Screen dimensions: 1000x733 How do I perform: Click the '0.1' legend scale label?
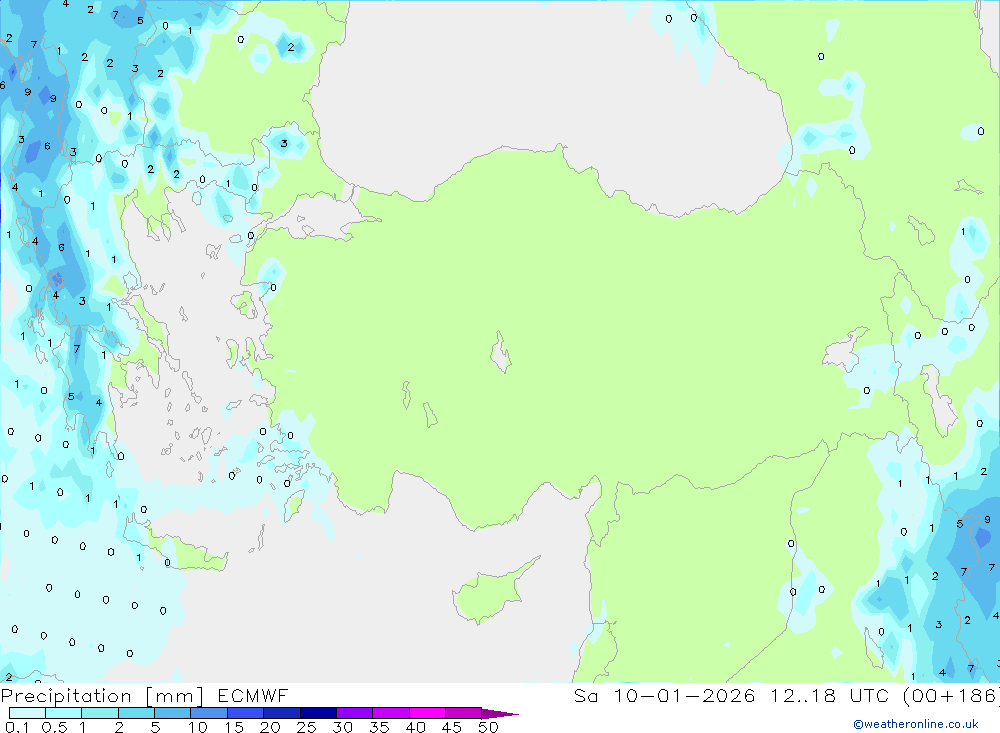[17, 727]
